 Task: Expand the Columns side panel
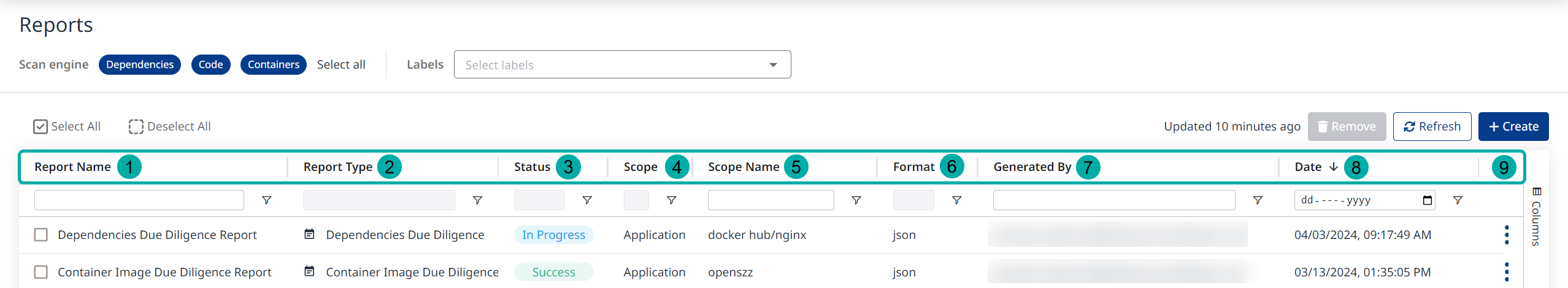point(1537,217)
